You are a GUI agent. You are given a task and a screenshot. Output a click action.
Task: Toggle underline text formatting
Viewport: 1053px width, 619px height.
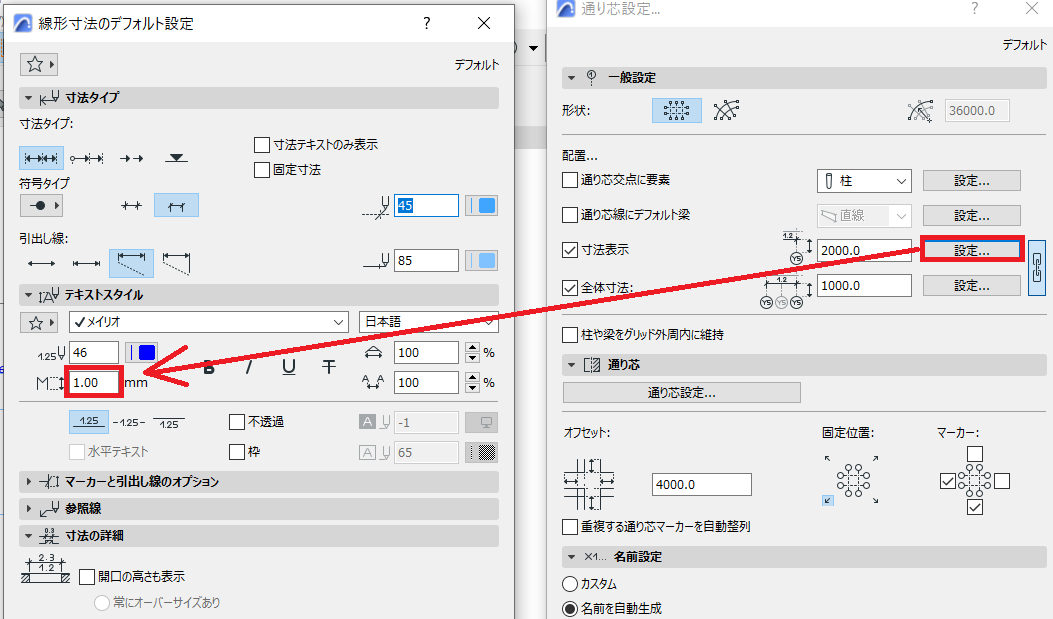click(289, 367)
